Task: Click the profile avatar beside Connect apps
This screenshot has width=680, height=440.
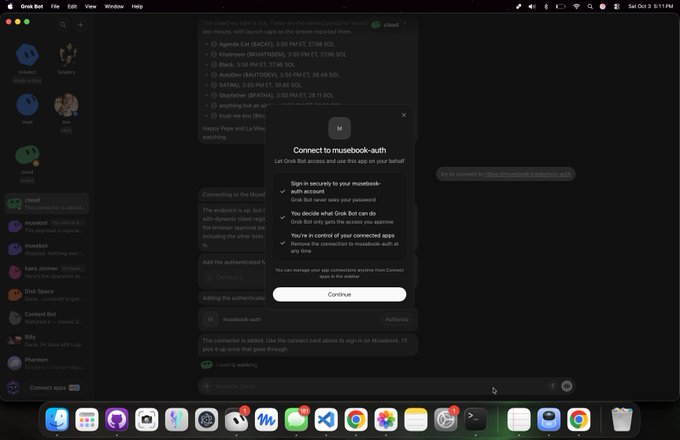Action: tap(13, 388)
